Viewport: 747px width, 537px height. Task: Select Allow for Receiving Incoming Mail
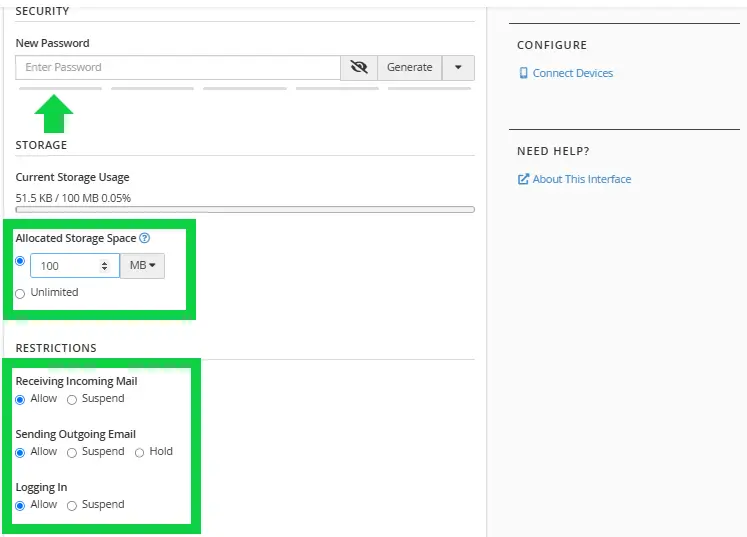(20, 399)
